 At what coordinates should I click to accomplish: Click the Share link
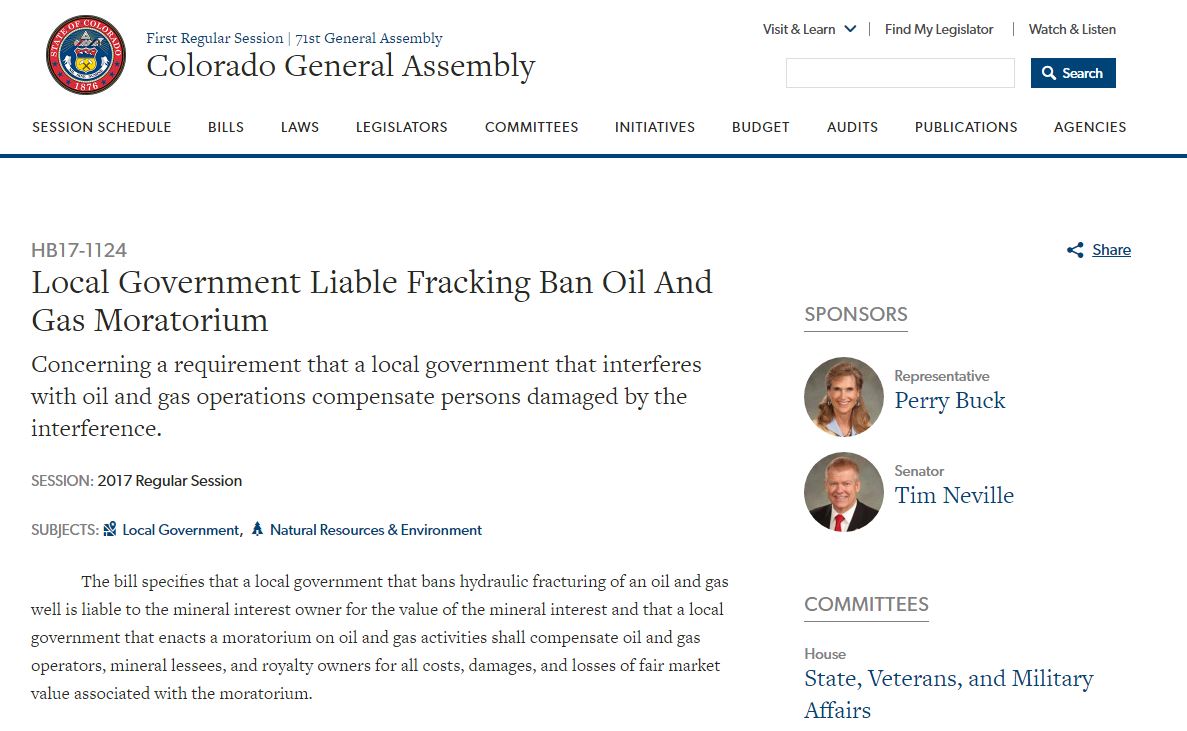pos(1111,250)
